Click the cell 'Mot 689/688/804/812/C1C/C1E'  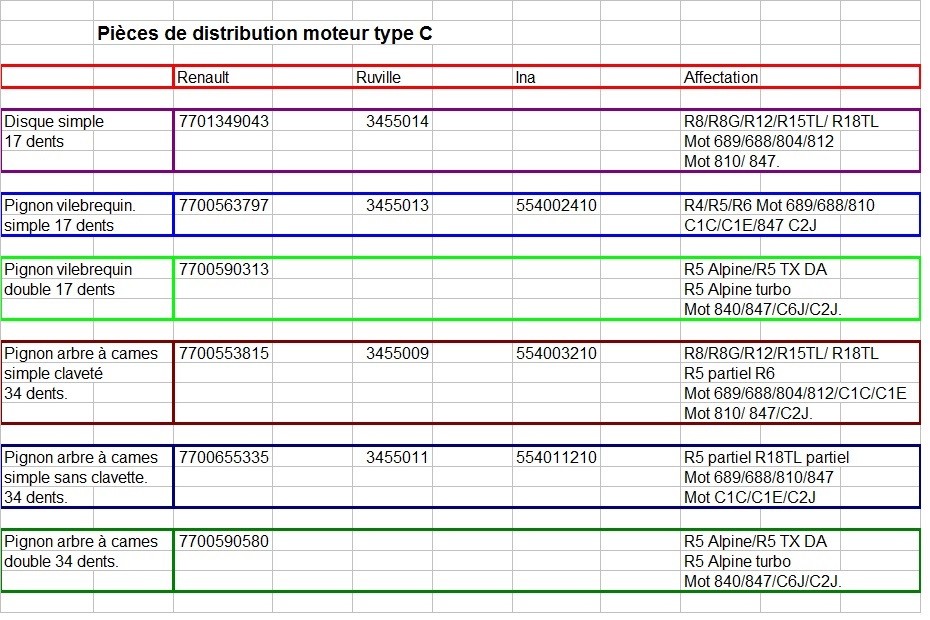[795, 394]
